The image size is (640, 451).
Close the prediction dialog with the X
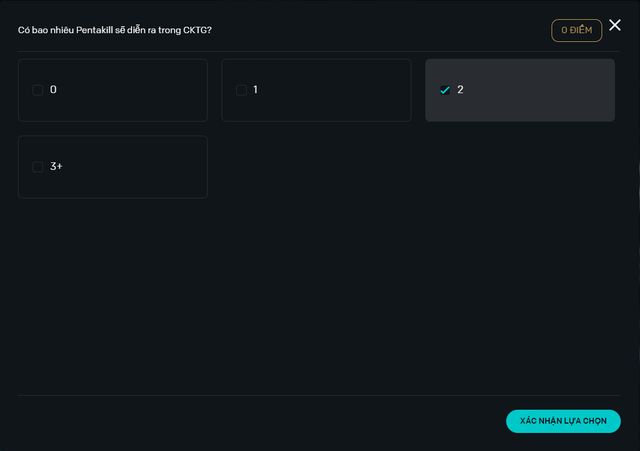[615, 26]
